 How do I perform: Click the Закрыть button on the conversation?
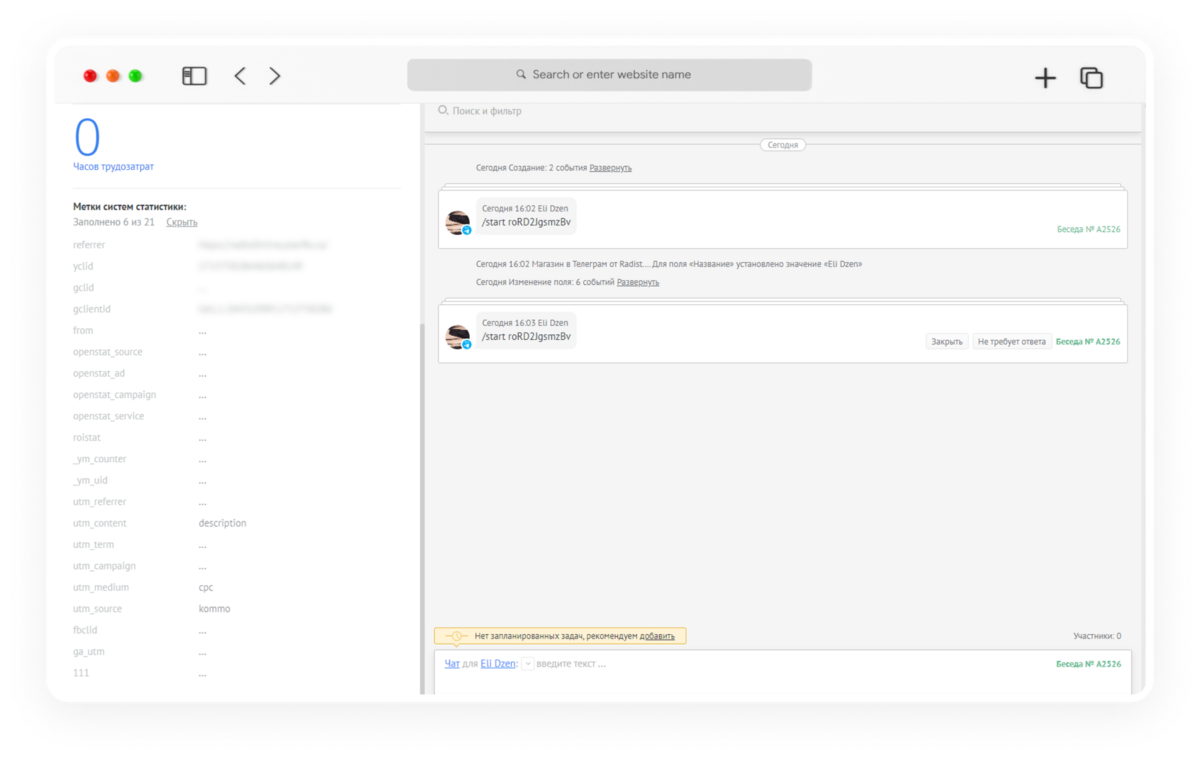point(947,342)
